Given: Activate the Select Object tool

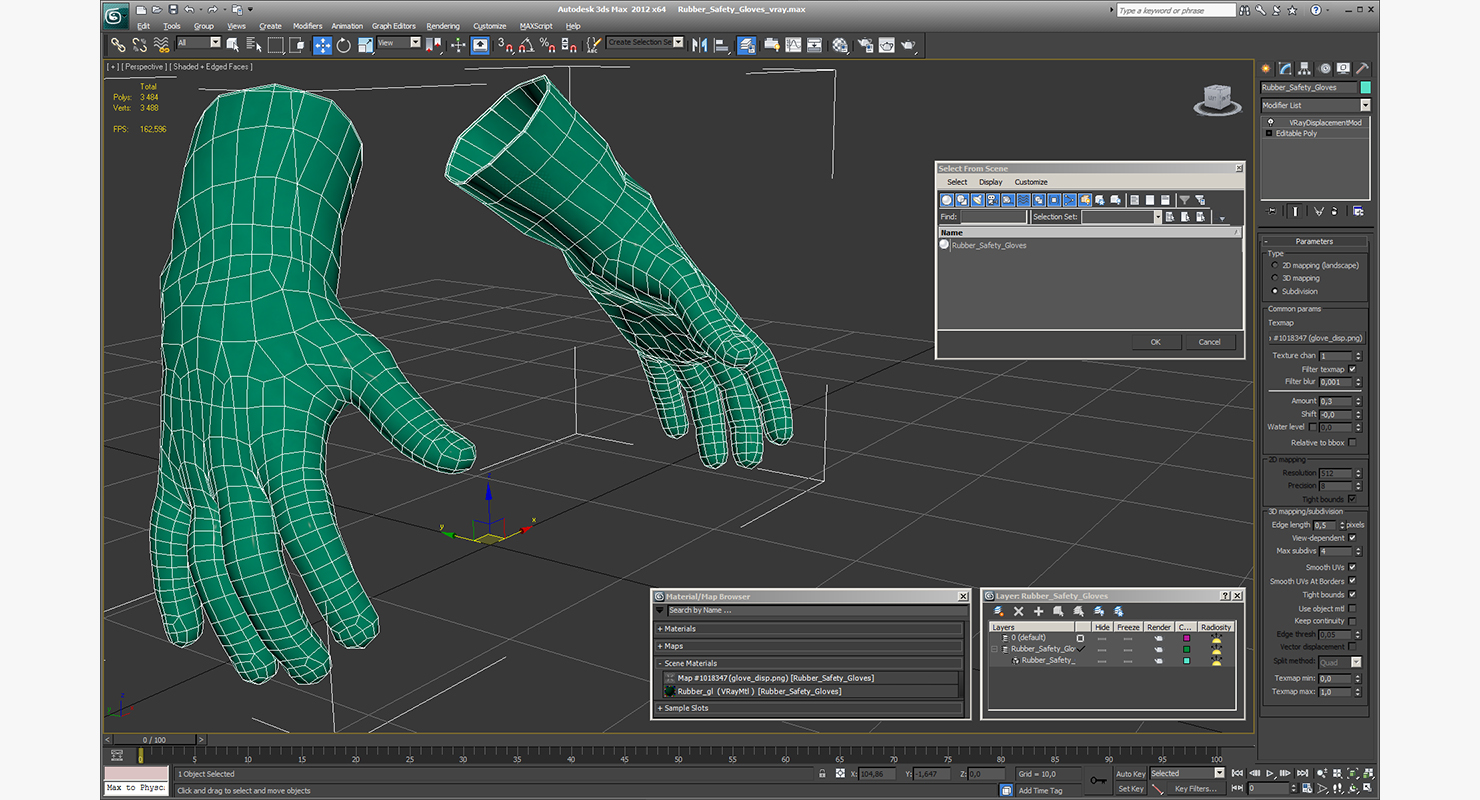Looking at the screenshot, I should tap(233, 44).
